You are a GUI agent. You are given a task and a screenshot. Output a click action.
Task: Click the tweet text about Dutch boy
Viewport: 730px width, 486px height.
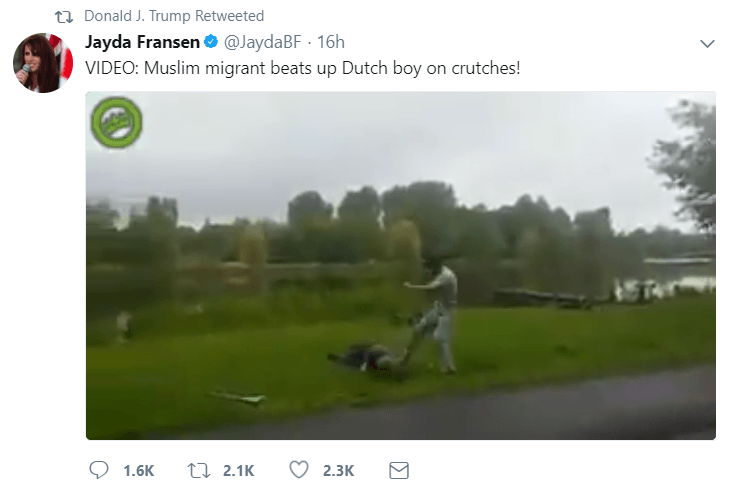point(303,68)
